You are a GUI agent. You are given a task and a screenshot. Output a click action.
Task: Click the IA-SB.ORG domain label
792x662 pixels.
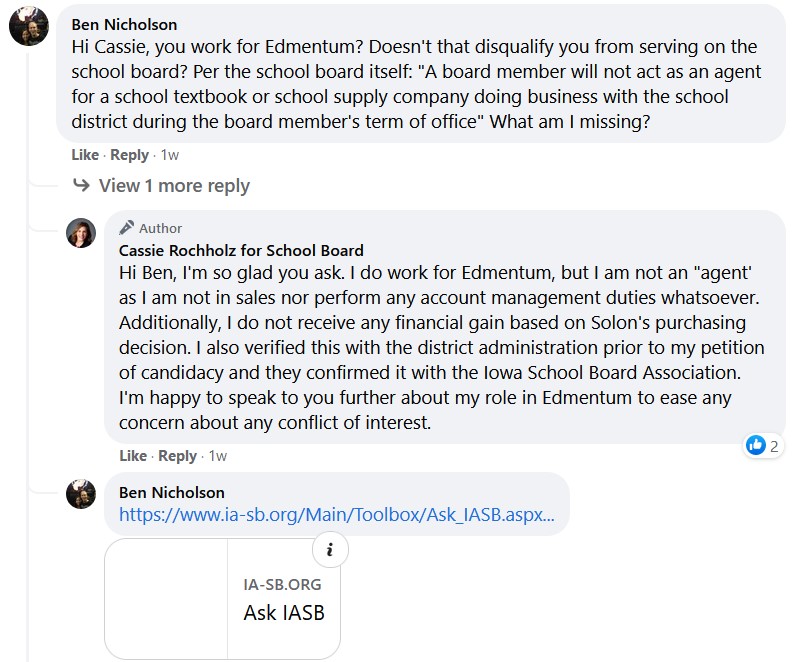click(x=282, y=584)
